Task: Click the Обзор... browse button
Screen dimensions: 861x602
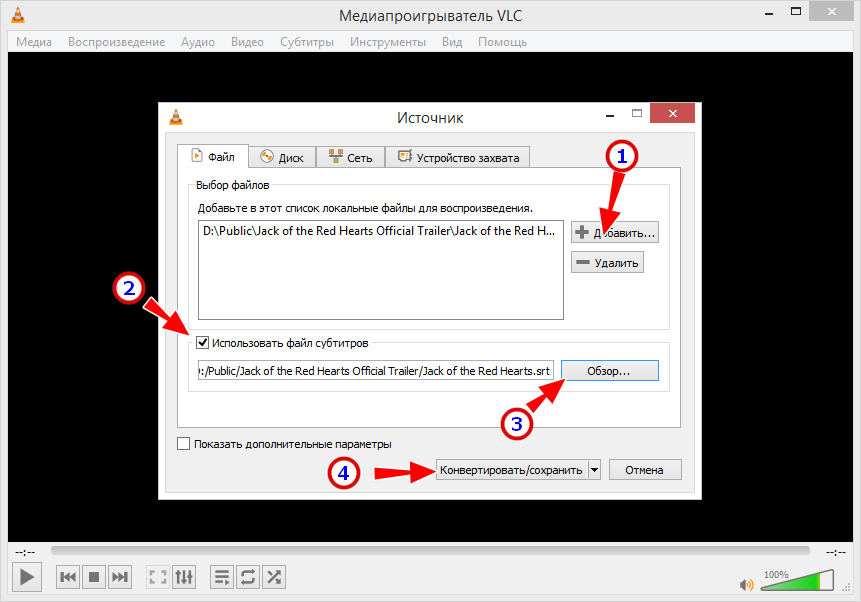Action: (x=609, y=371)
